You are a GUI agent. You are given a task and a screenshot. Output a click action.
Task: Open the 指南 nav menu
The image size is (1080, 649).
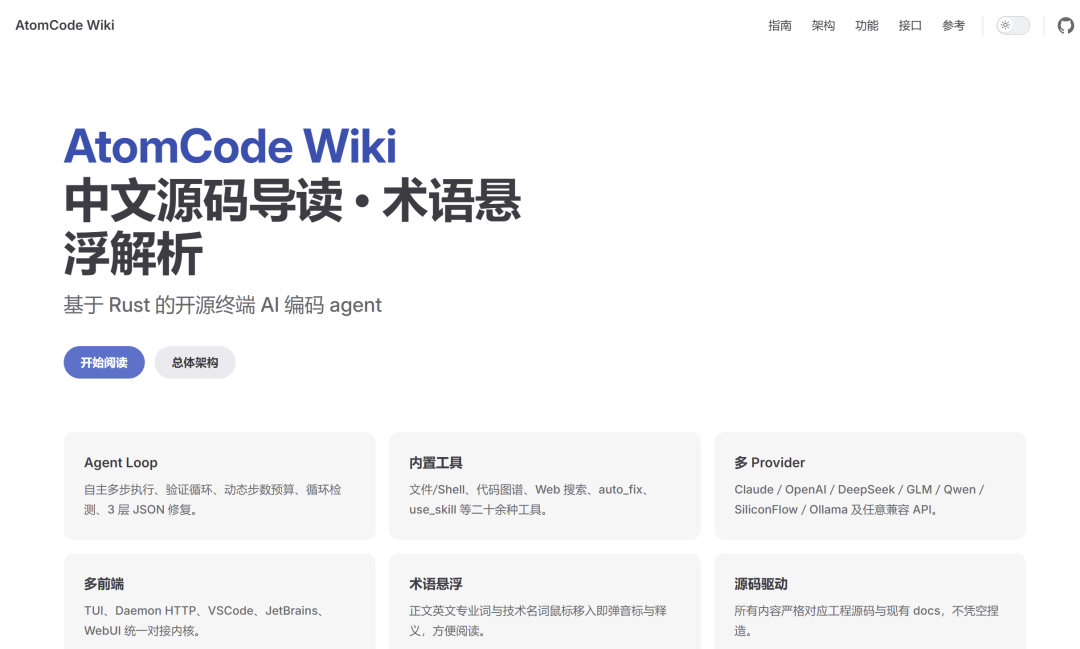pyautogui.click(x=780, y=25)
